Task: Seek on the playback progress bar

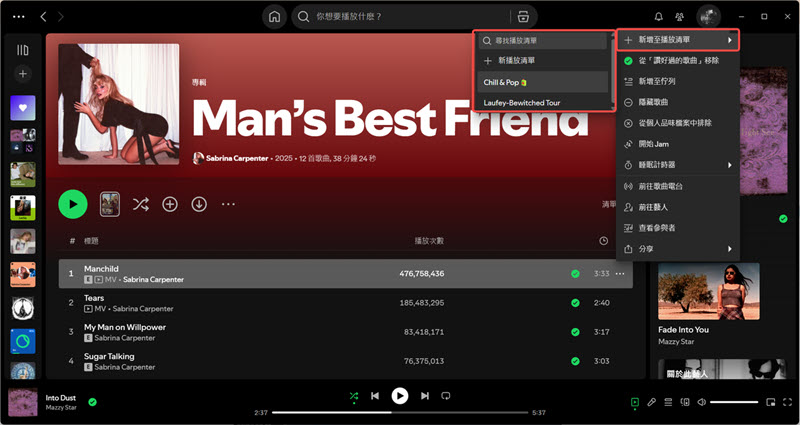Action: tap(400, 412)
